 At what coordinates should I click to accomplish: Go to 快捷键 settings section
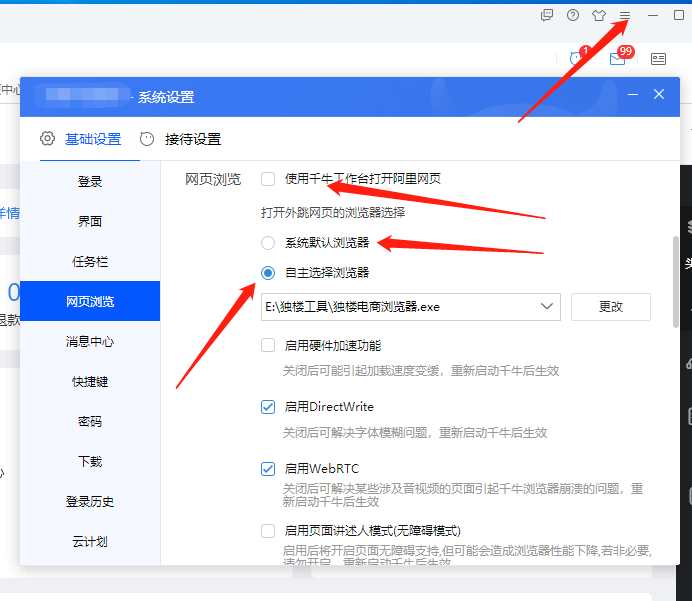[x=90, y=381]
